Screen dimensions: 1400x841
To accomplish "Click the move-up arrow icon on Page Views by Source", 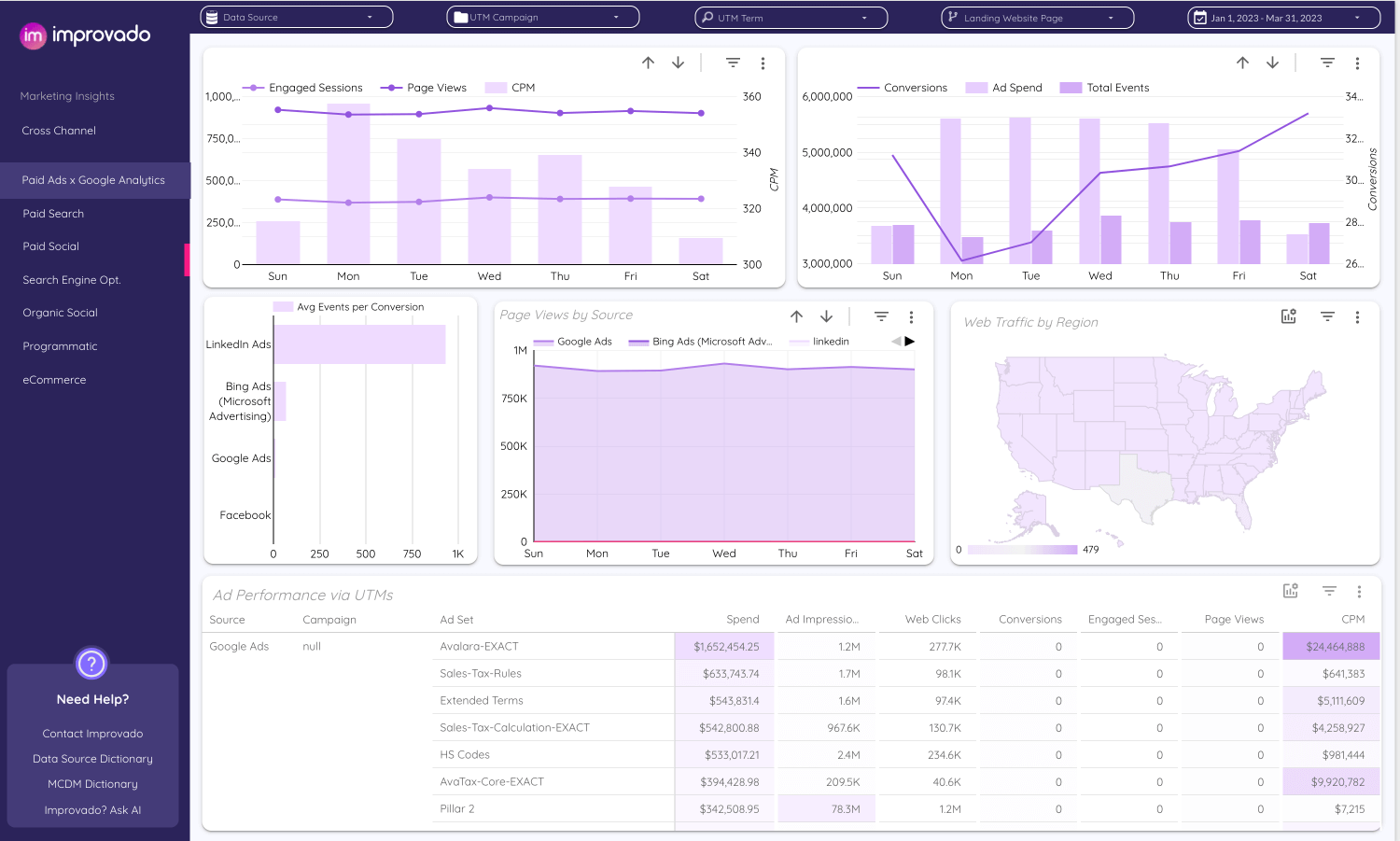I will pyautogui.click(x=796, y=316).
